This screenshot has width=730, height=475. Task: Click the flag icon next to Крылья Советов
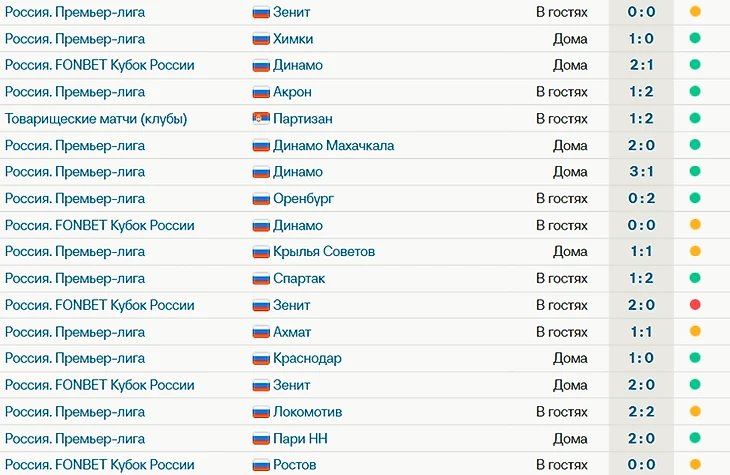click(261, 251)
